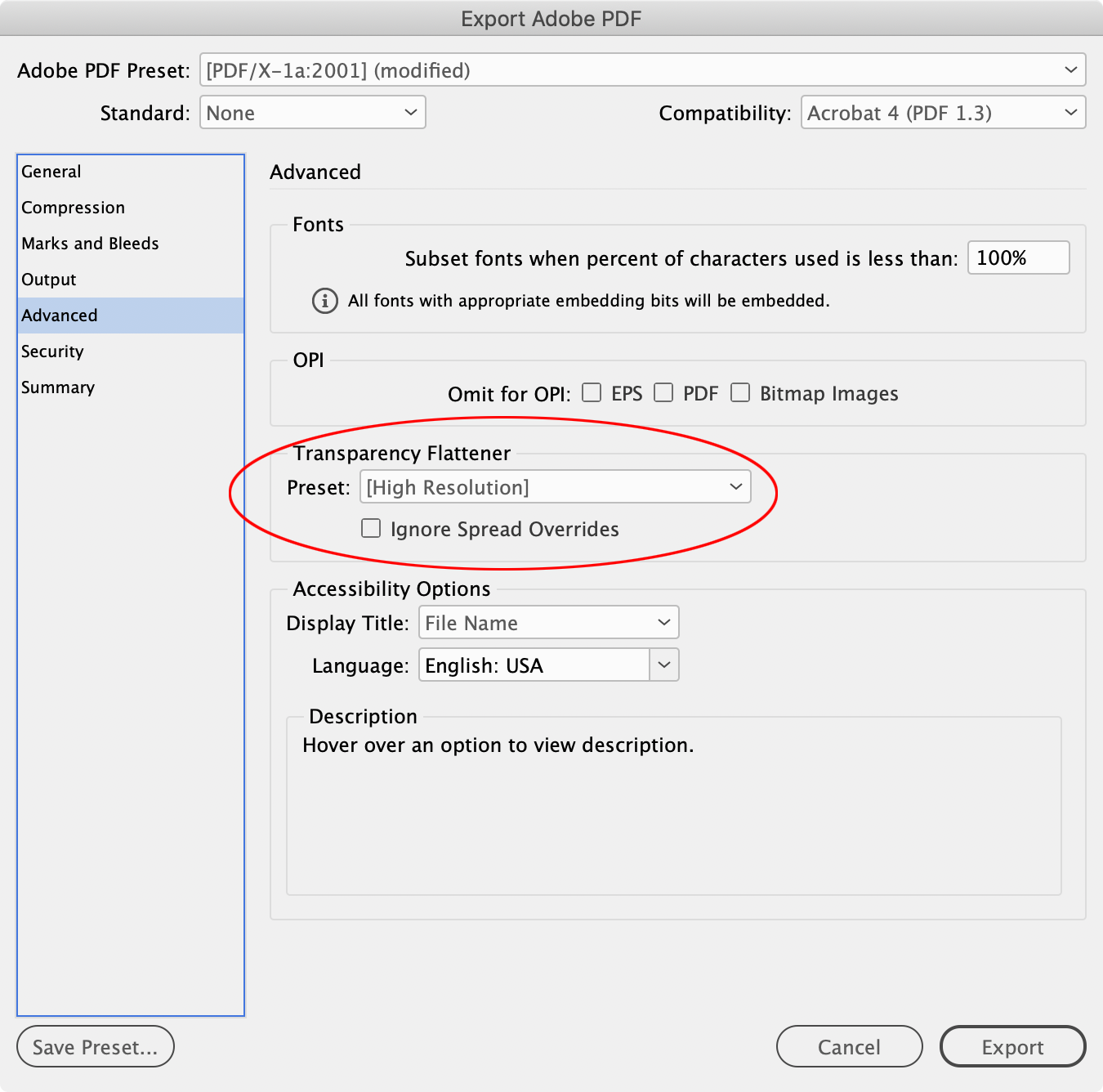Change the Compatibility setting

pyautogui.click(x=942, y=112)
